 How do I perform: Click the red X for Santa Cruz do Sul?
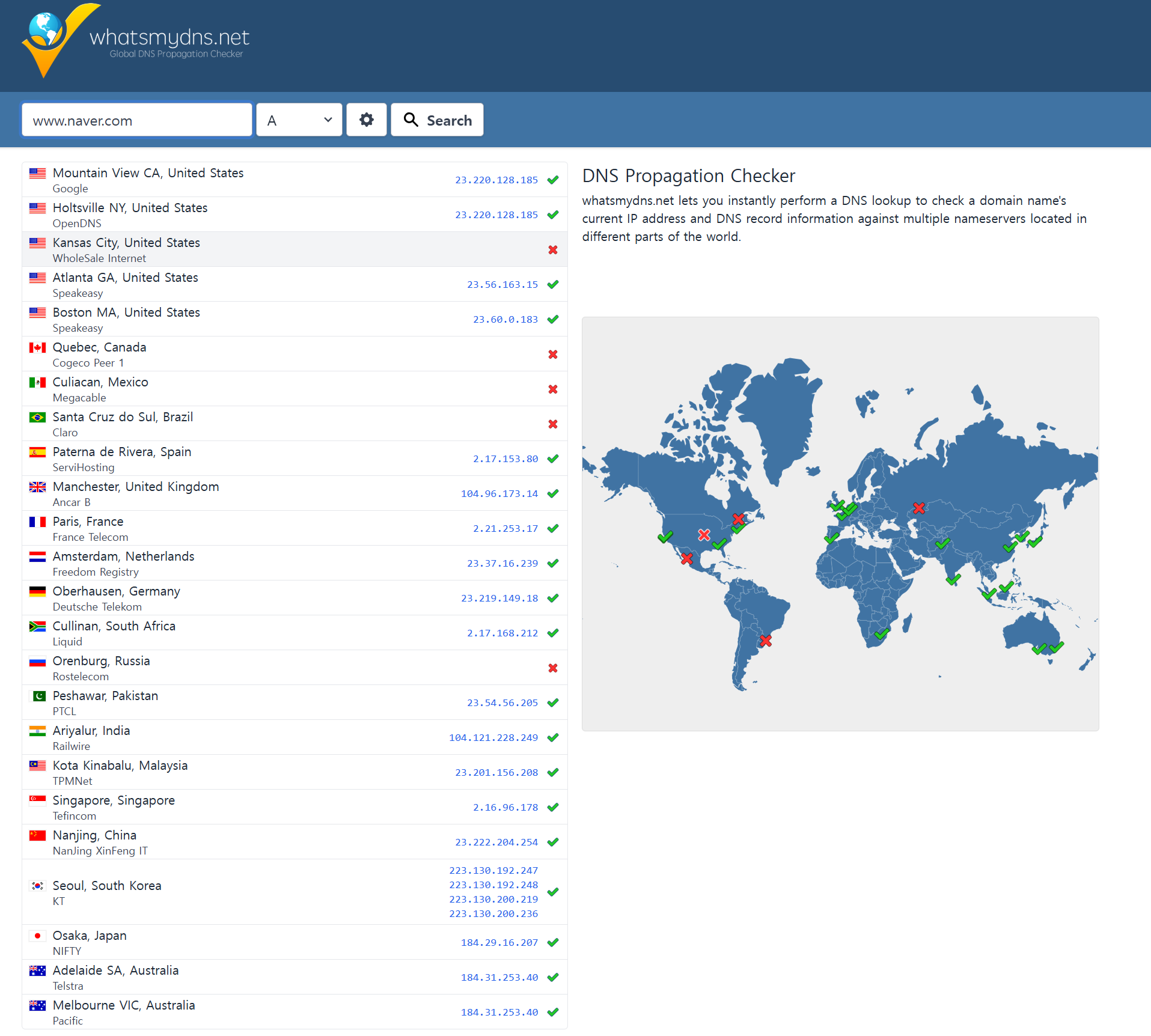pyautogui.click(x=553, y=424)
